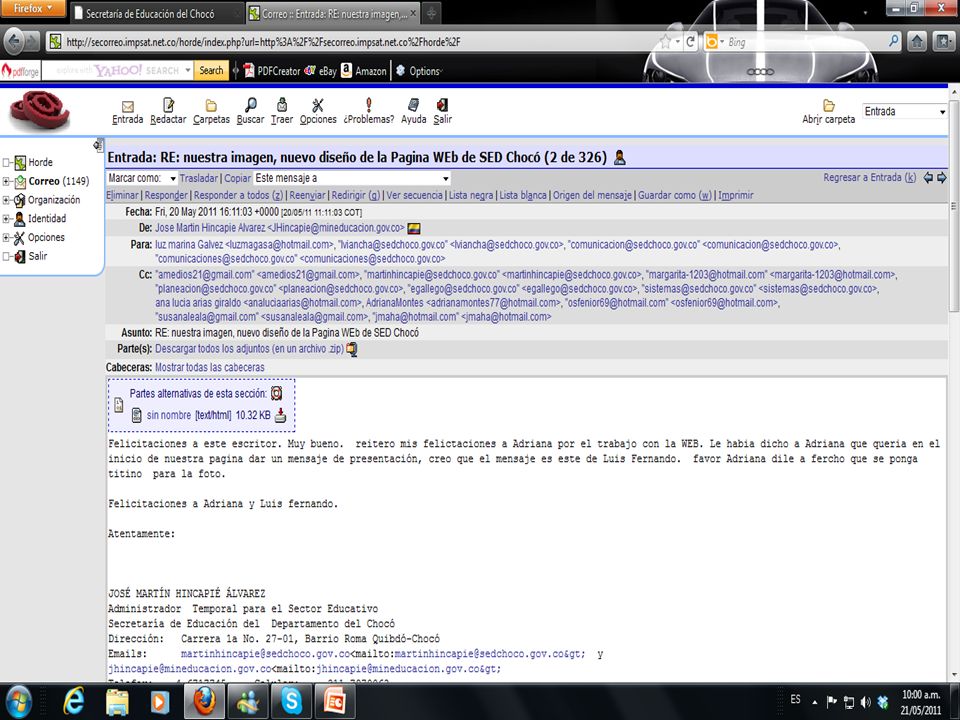Screen dimensions: 960x720
Task: Open the 'sin nombre' attachment part link
Action: (168, 415)
